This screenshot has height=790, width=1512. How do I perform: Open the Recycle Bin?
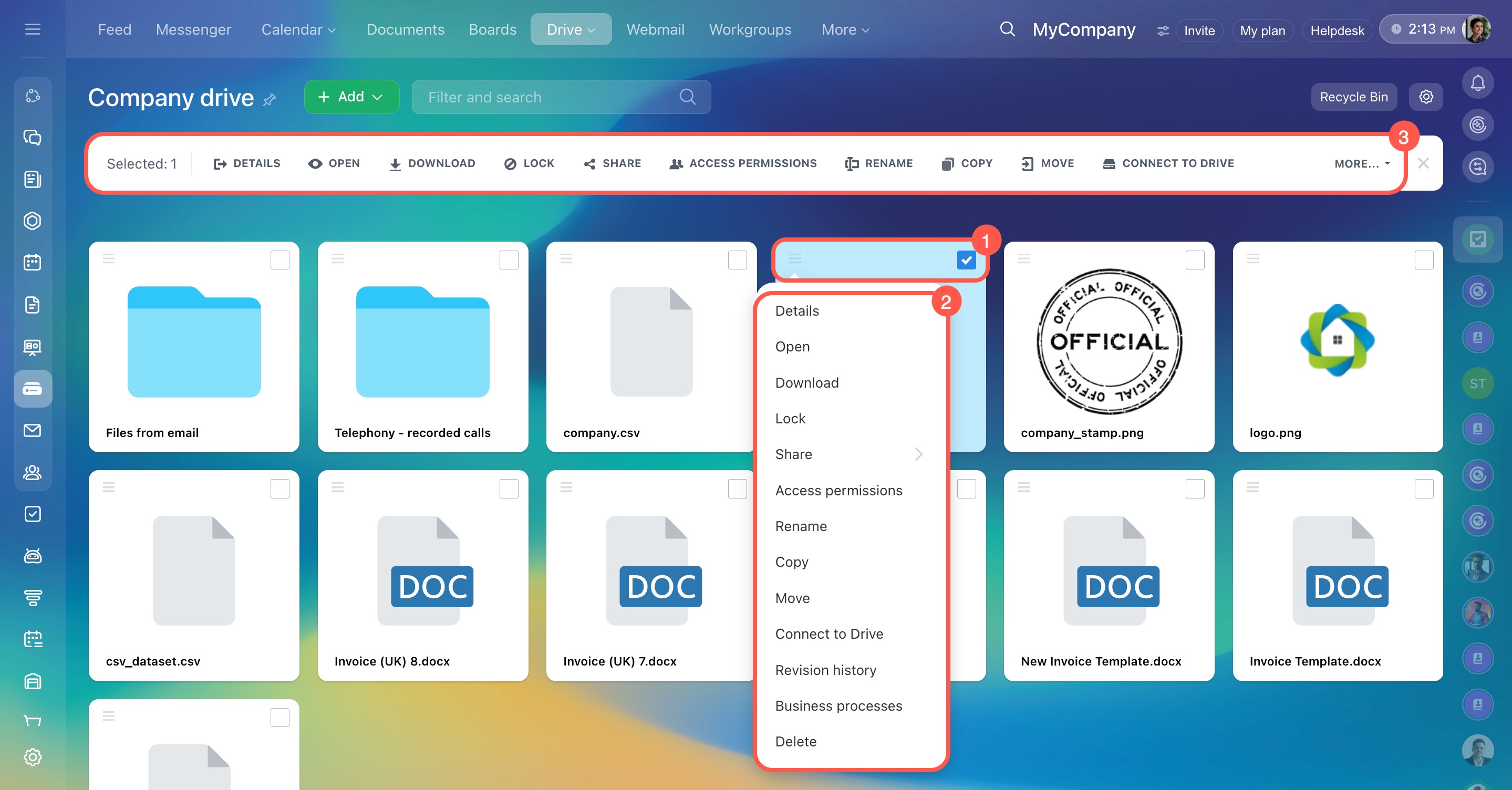(x=1353, y=97)
